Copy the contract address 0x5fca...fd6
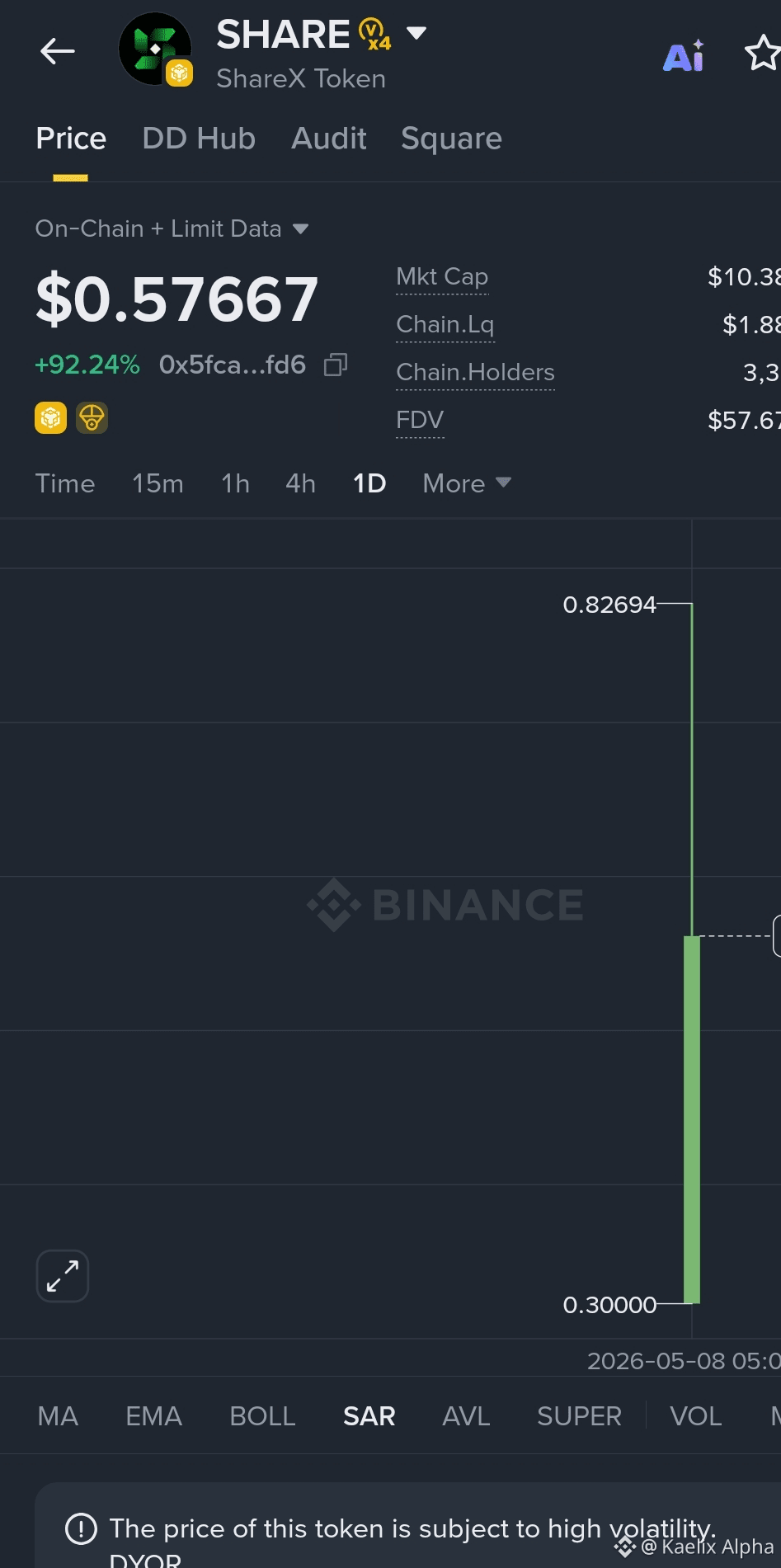The image size is (781, 1568). 336,365
